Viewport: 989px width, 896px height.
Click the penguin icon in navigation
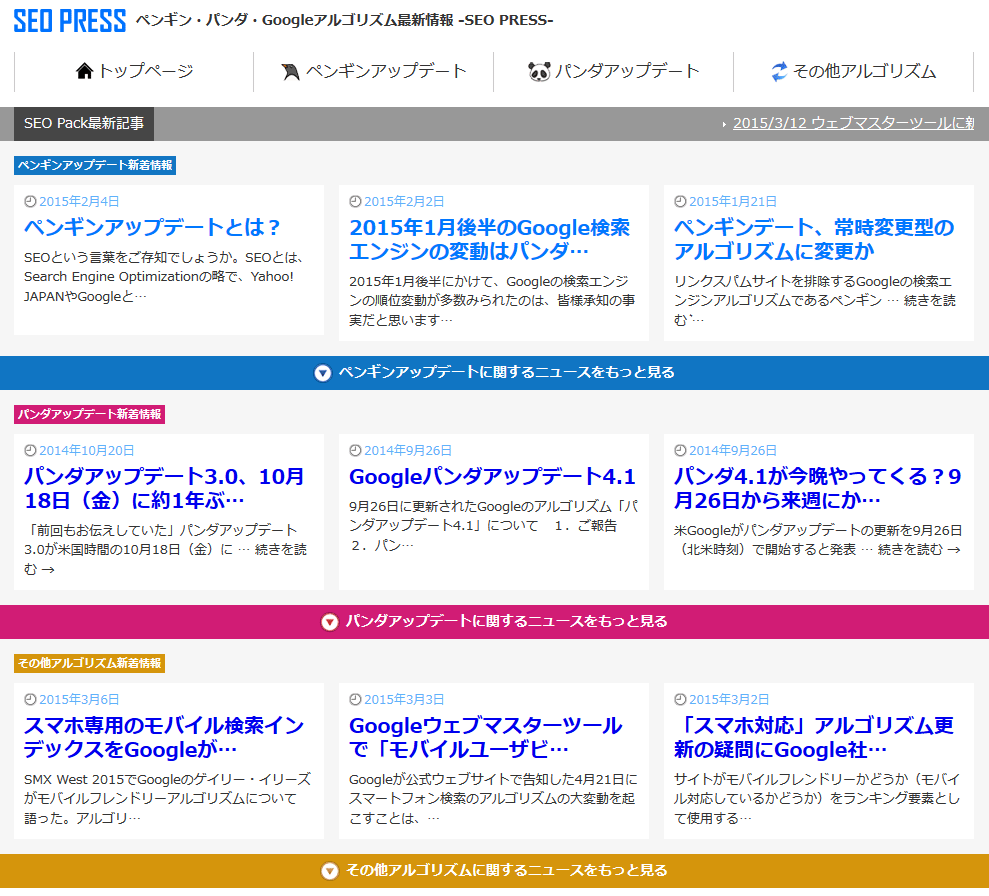[x=291, y=72]
